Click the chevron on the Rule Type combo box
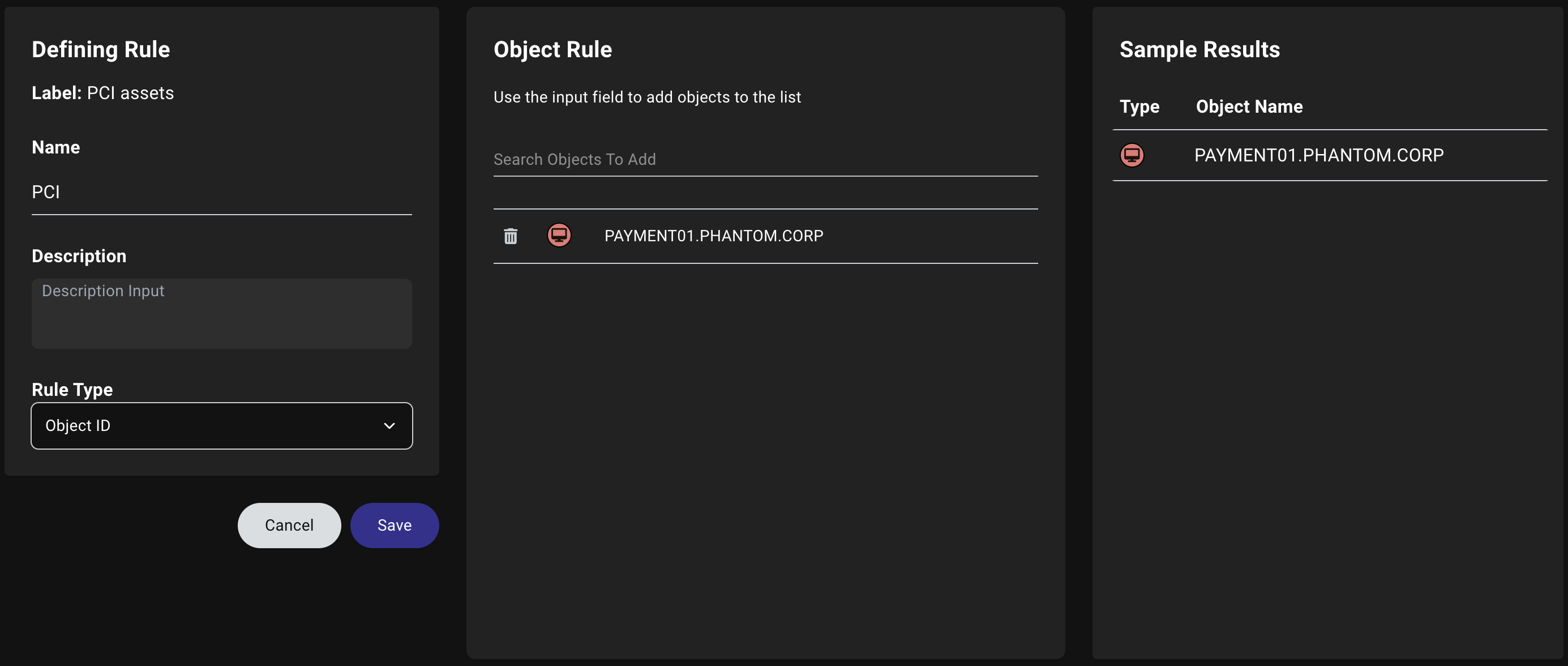This screenshot has height=666, width=1568. tap(388, 425)
